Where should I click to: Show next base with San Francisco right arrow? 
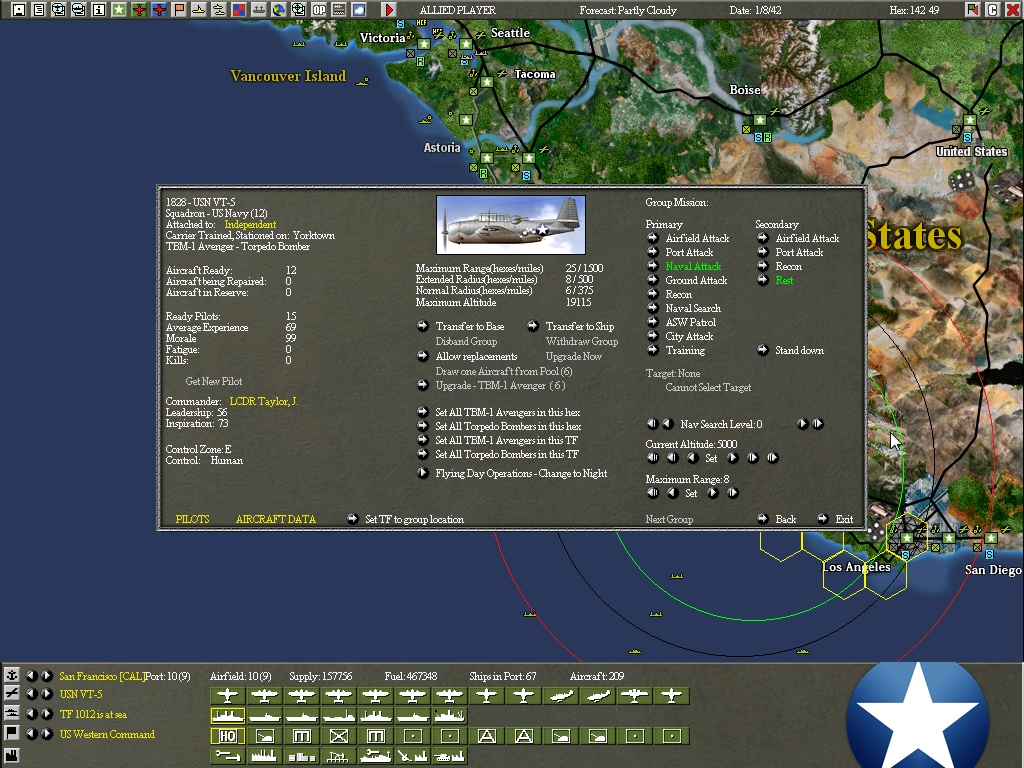point(46,675)
